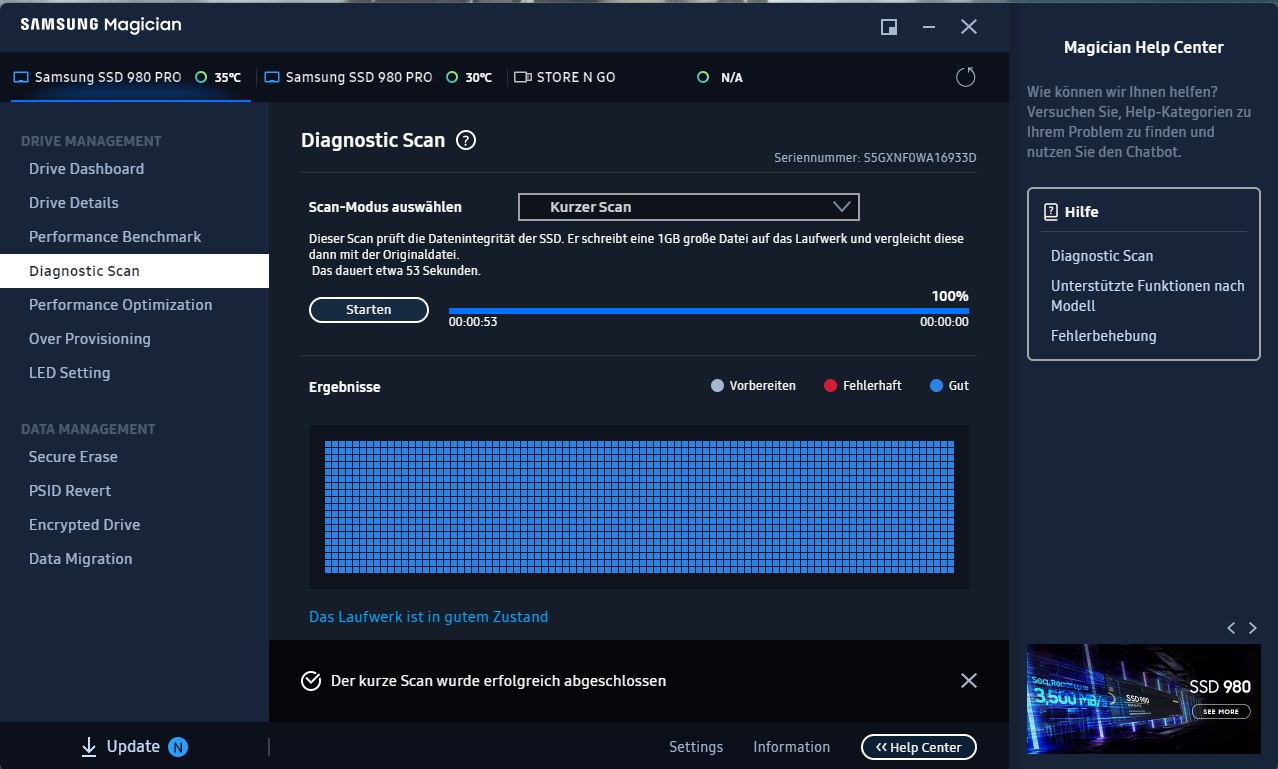The height and width of the screenshot is (769, 1278).
Task: Open Data Migration page
Action: 80,559
